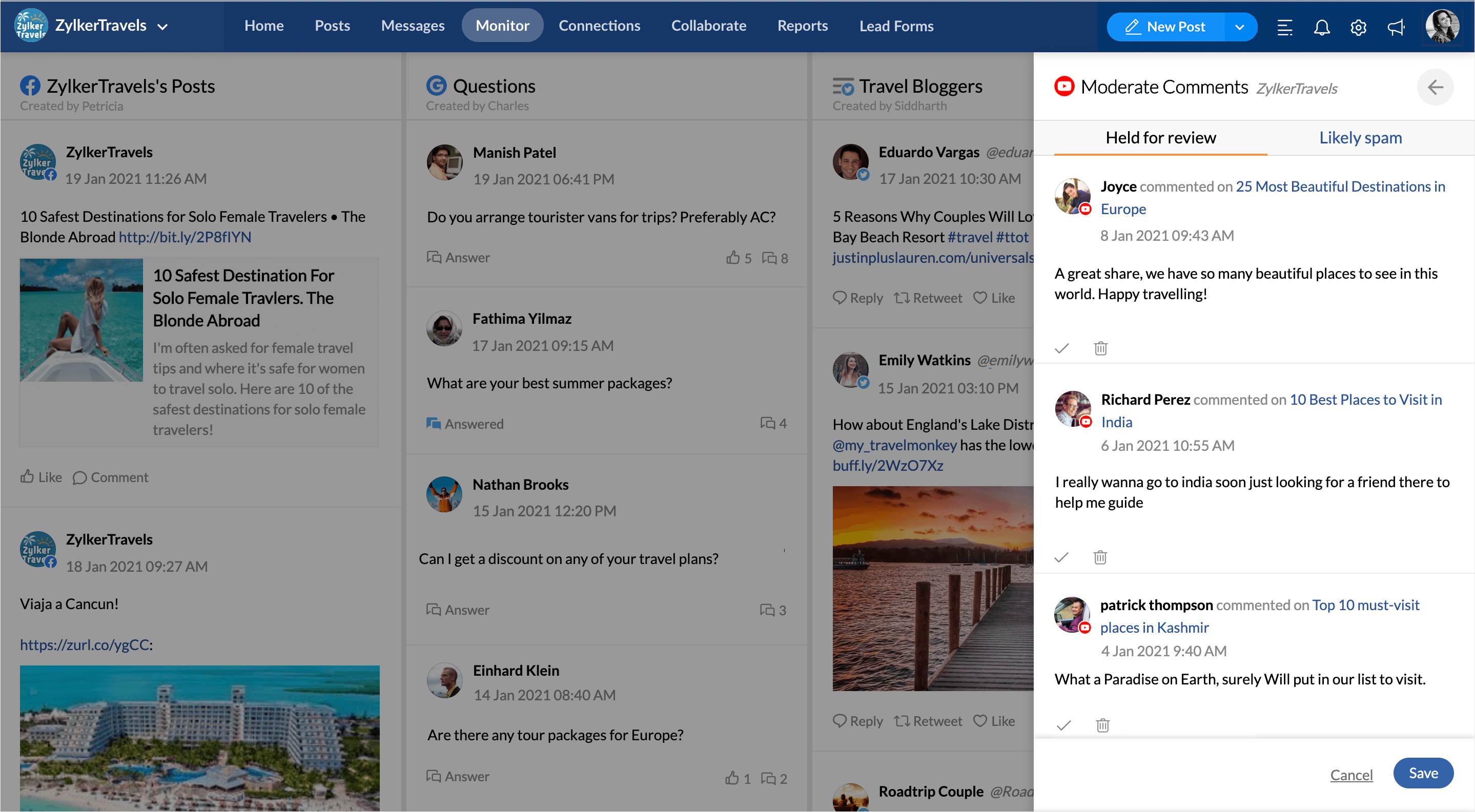Approve patrick thompson's comment with checkmark

tap(1064, 725)
